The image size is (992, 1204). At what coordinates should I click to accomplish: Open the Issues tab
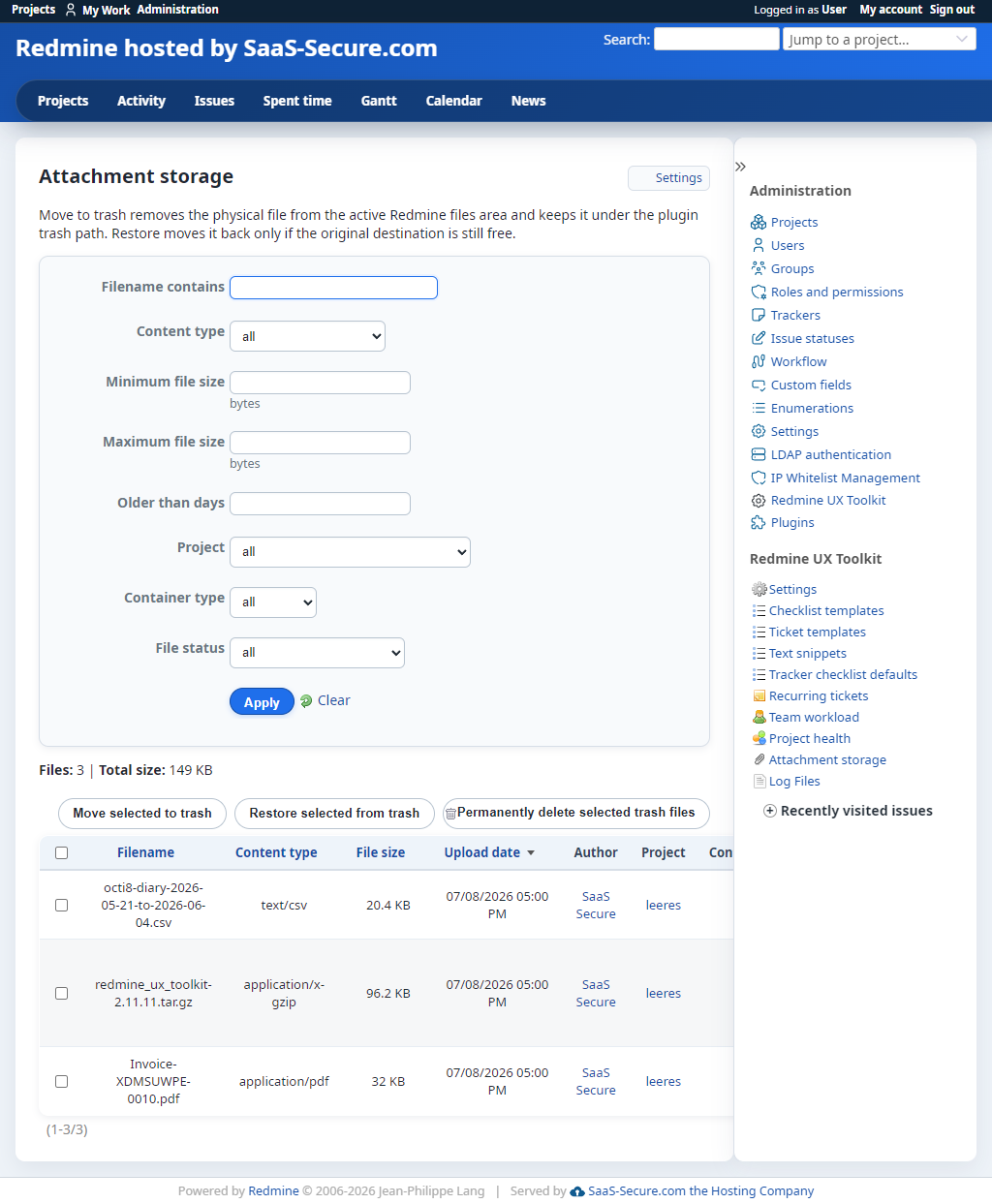pos(214,101)
